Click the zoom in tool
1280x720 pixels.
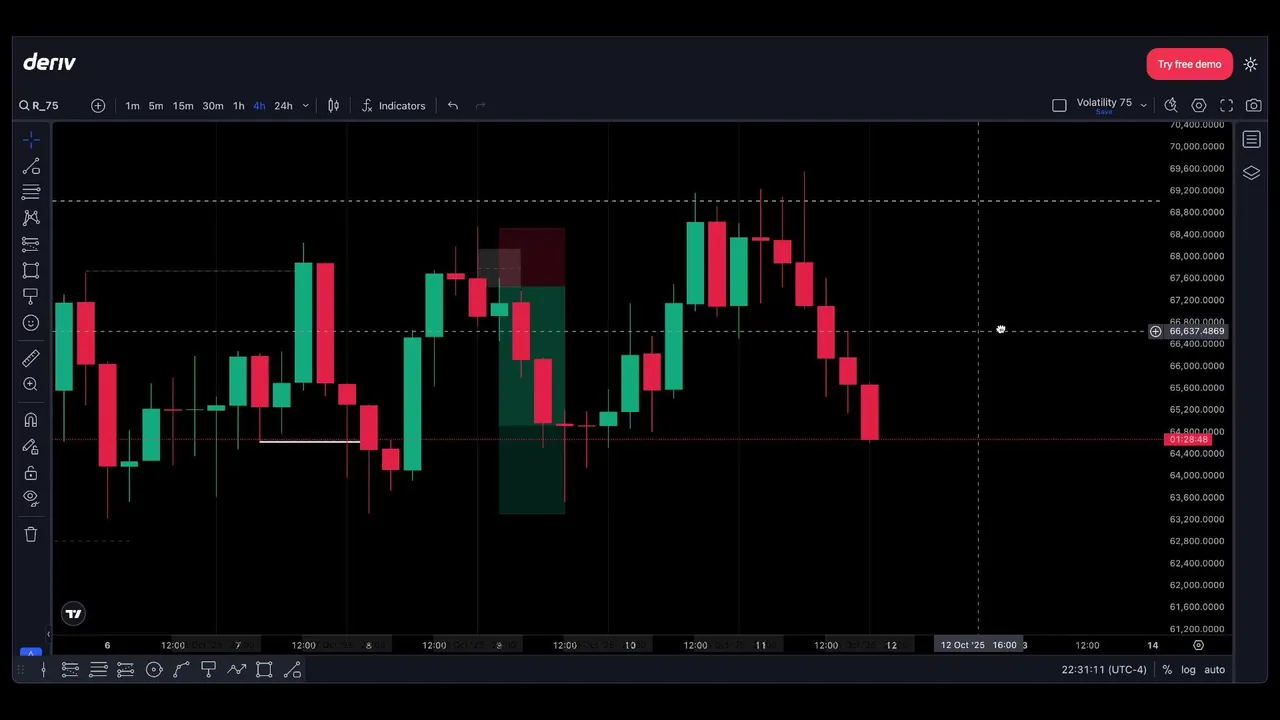pos(31,384)
